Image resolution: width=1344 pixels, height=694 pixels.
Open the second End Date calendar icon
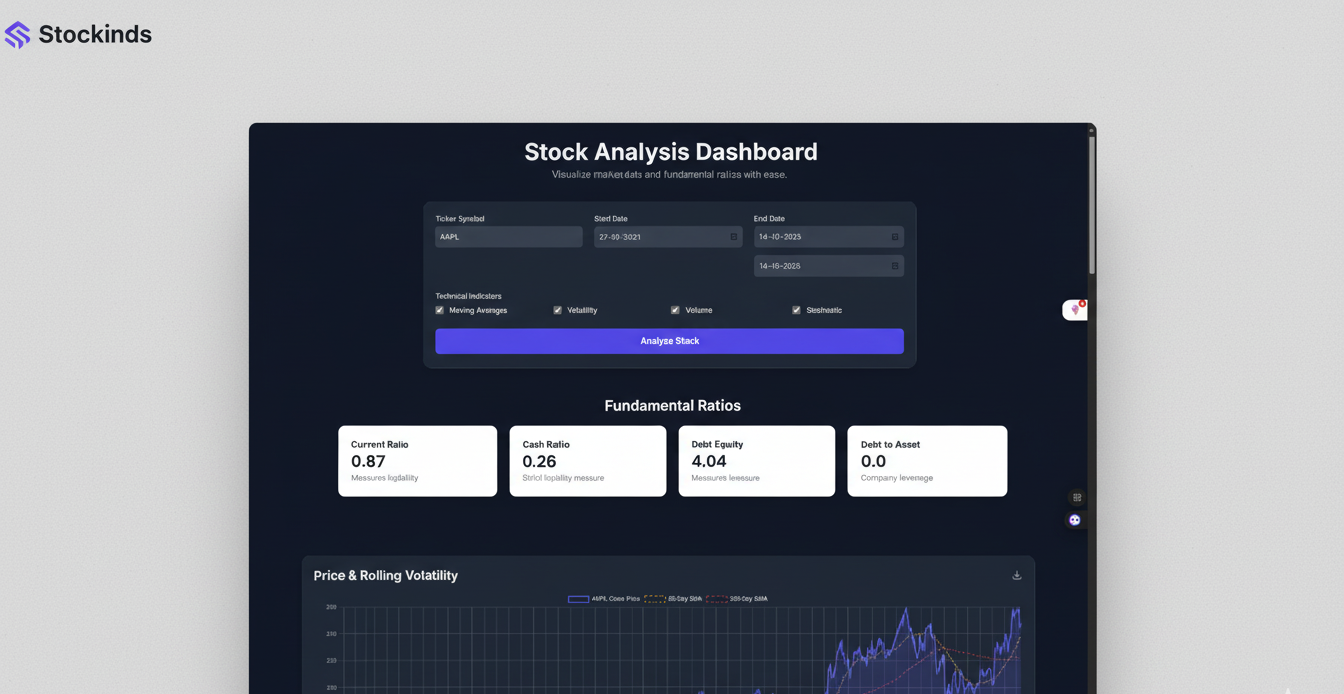pyautogui.click(x=893, y=265)
